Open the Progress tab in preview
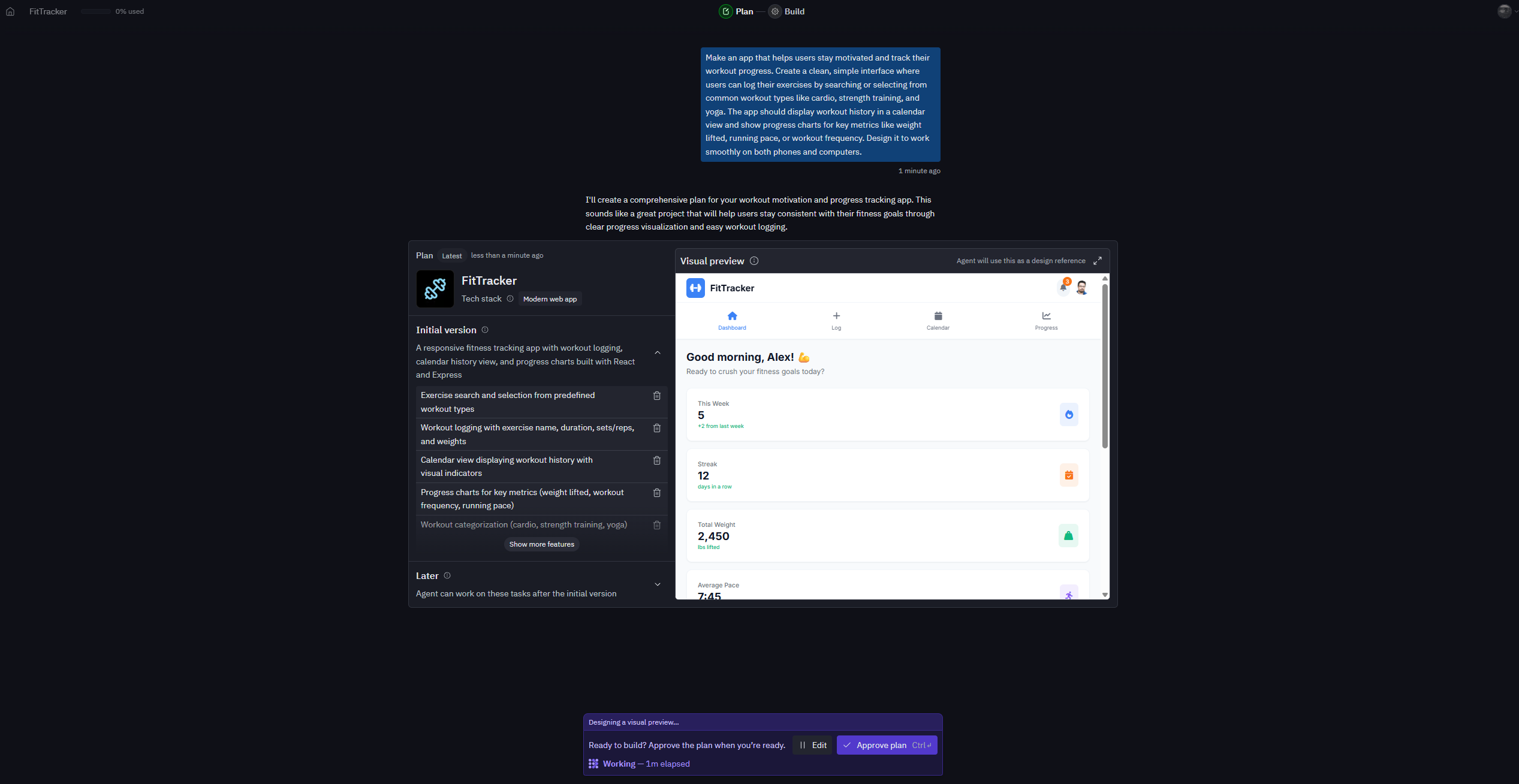The image size is (1519, 784). click(1046, 320)
